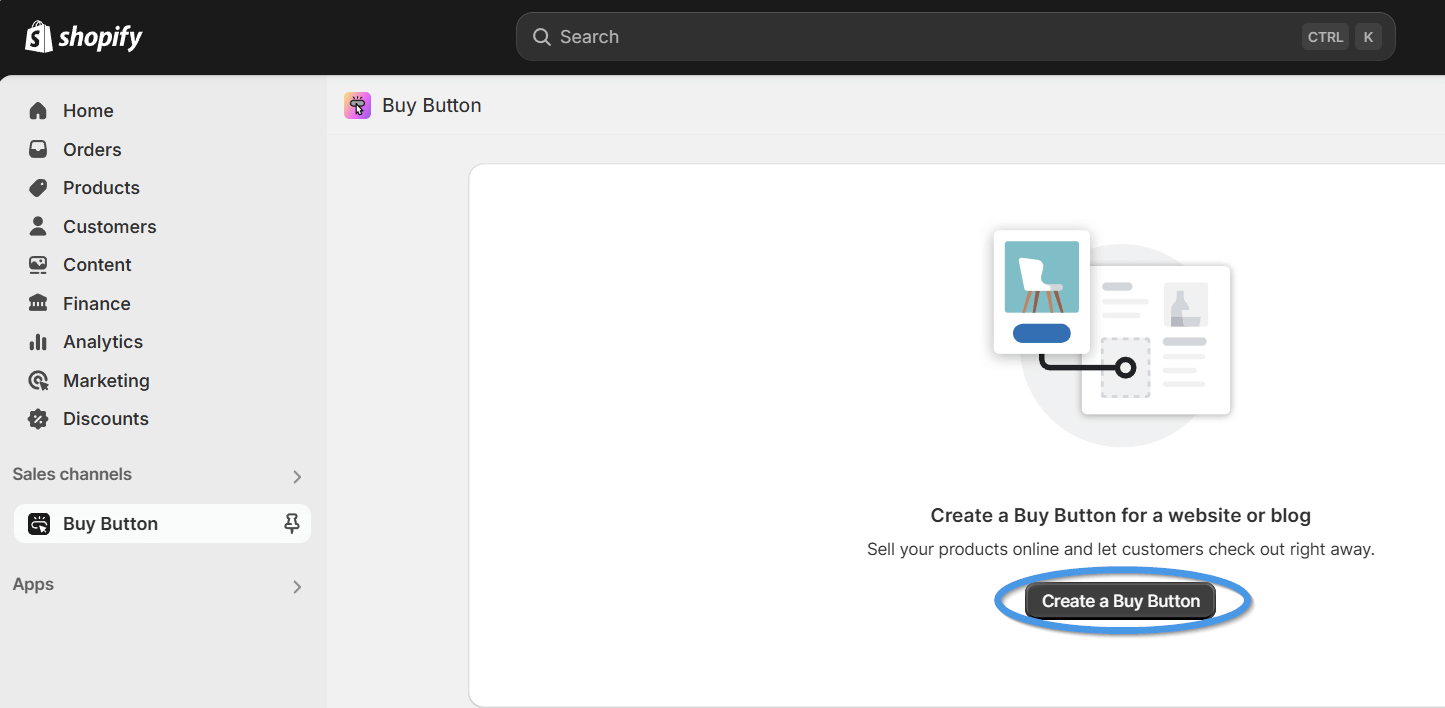Click the Products tag icon
Screen dimensions: 1445x708
(38, 188)
